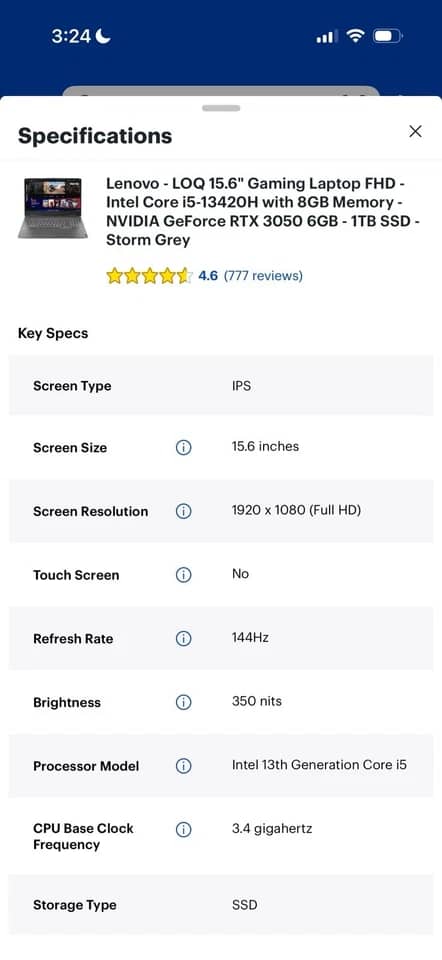Tap the Key Specs section heading
Viewport: 442px width, 960px height.
(53, 333)
